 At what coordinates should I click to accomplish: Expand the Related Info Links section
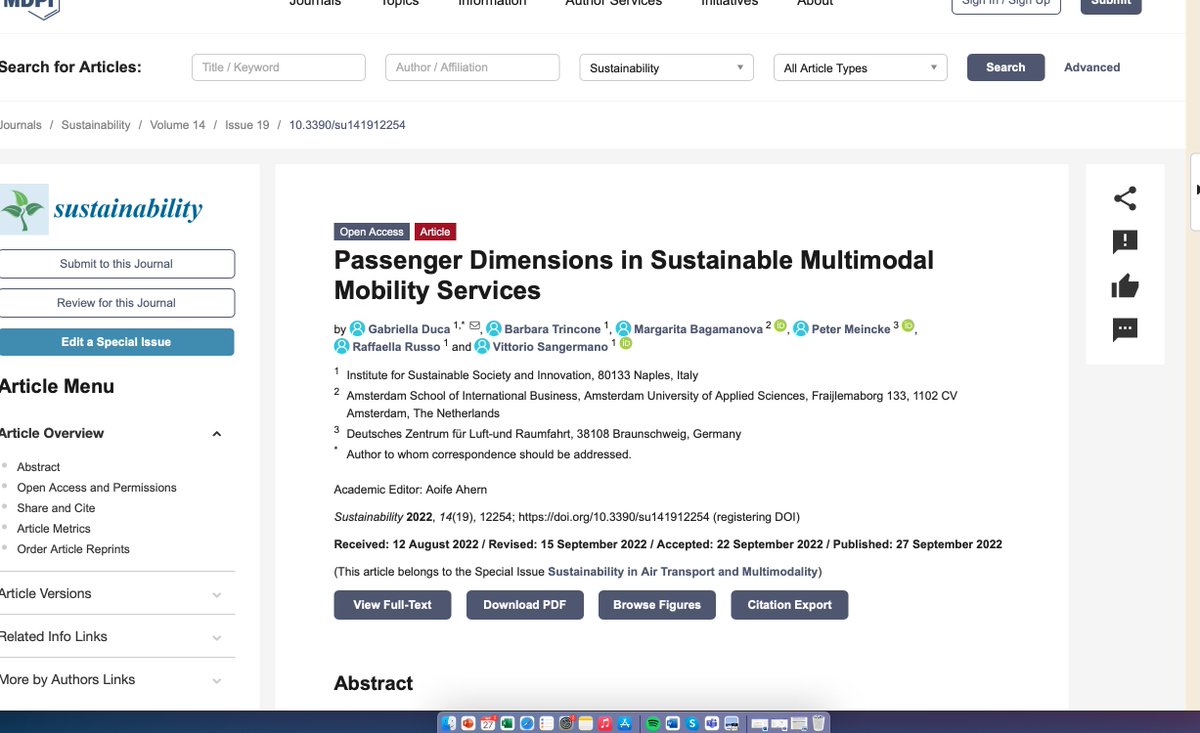(x=217, y=638)
